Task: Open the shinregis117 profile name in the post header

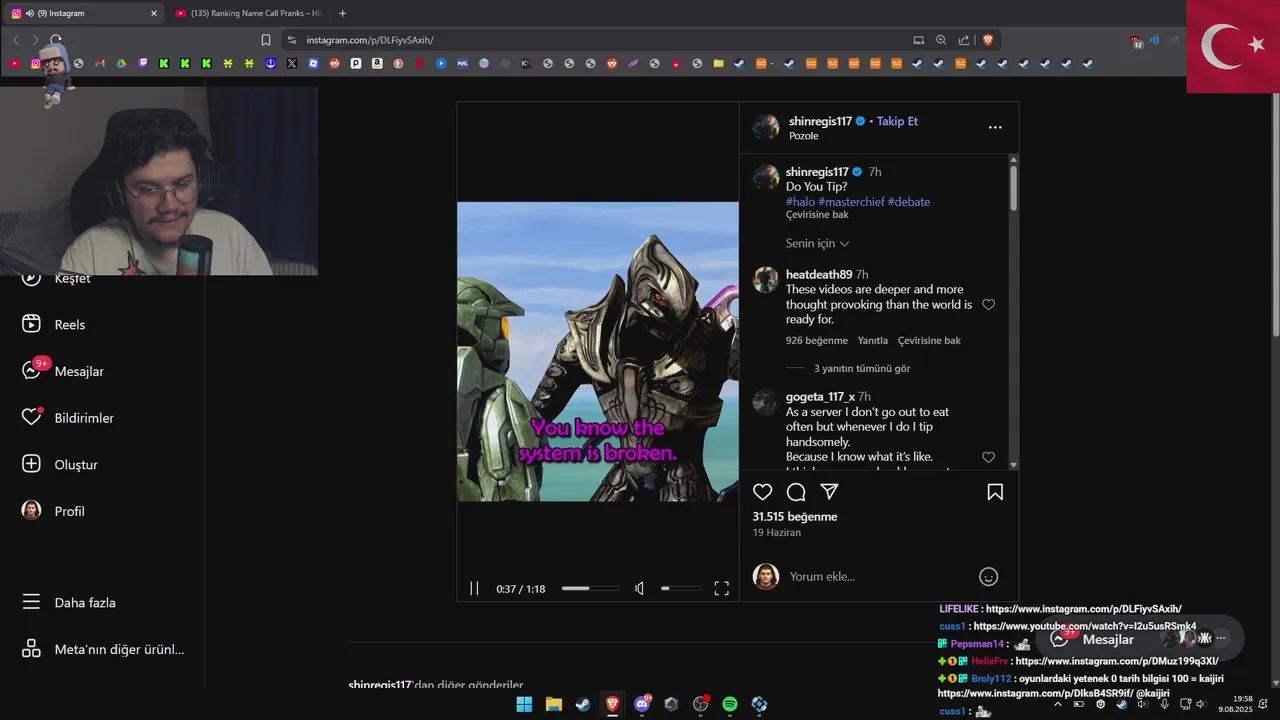Action: click(x=820, y=121)
